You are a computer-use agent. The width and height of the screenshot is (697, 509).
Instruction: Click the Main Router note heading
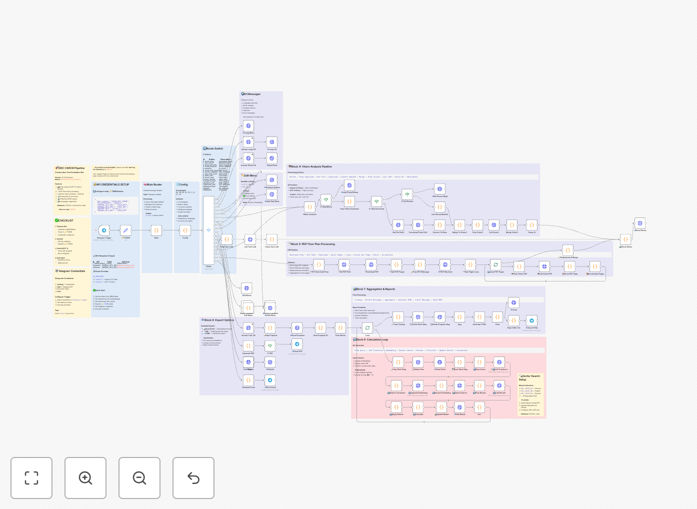[153, 184]
